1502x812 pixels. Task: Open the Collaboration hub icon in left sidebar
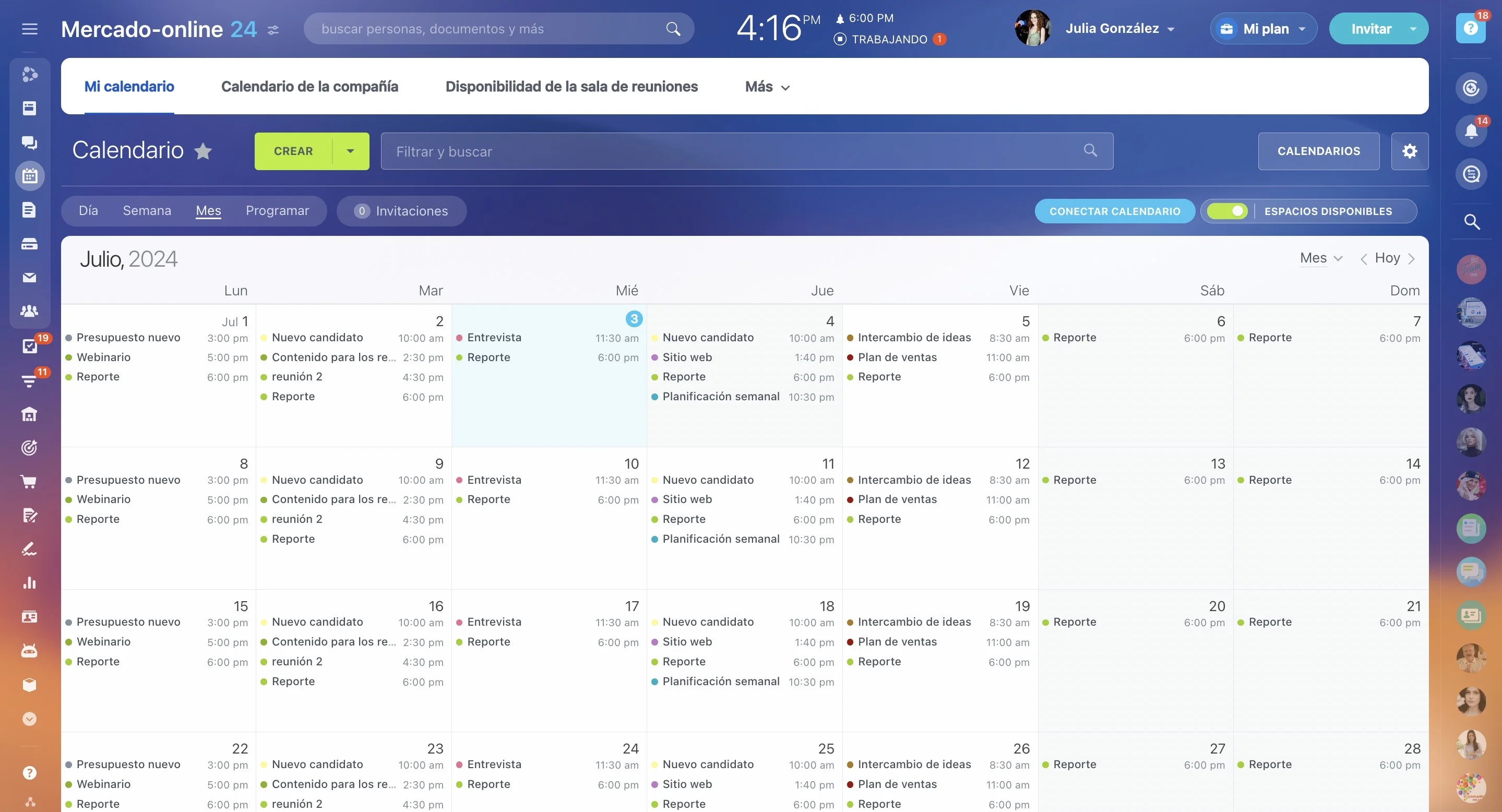point(30,75)
